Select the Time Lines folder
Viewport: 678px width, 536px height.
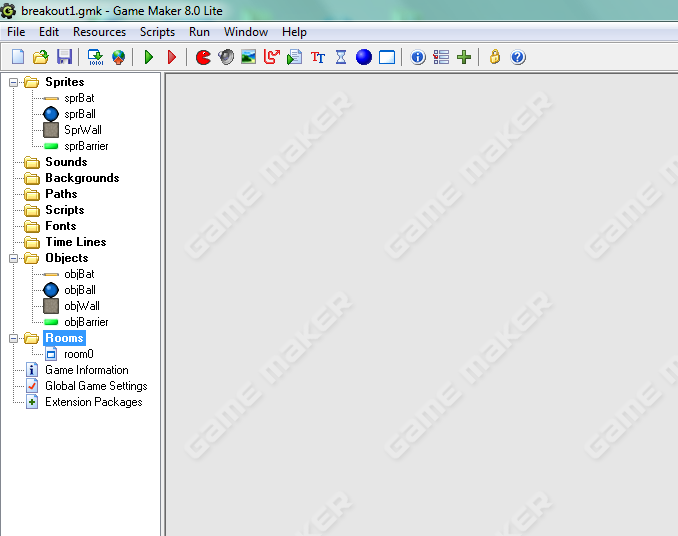(76, 242)
